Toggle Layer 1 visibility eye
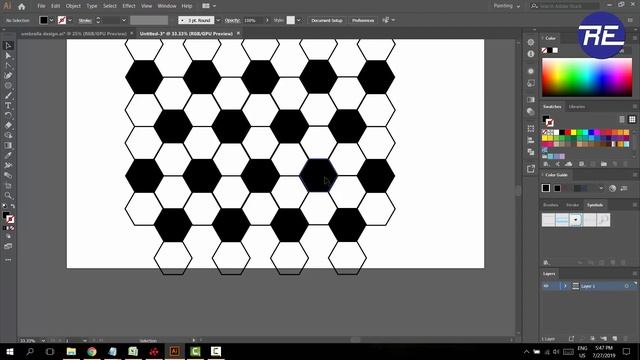Image resolution: width=640 pixels, height=360 pixels. 546,286
